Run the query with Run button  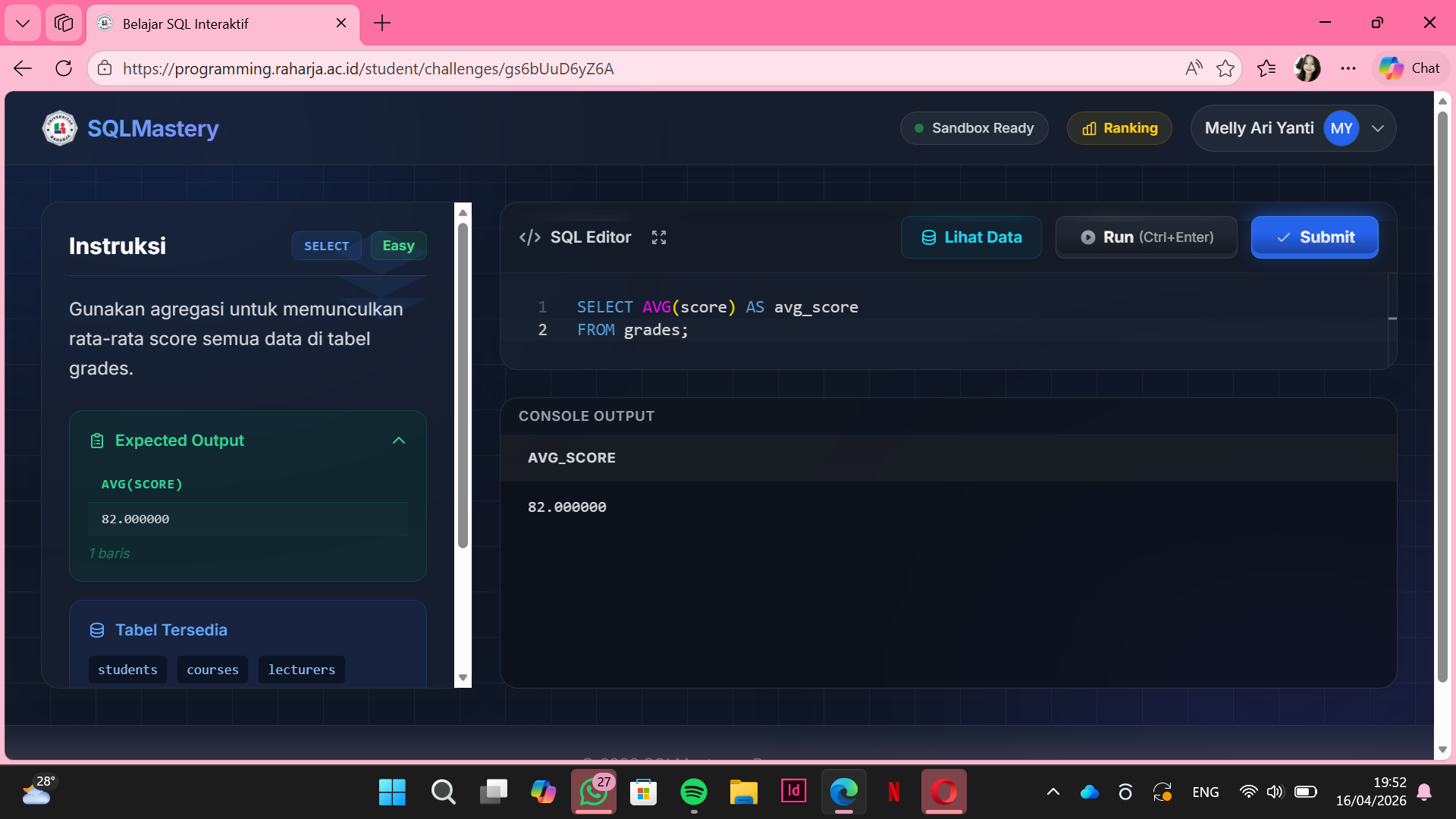(x=1146, y=237)
